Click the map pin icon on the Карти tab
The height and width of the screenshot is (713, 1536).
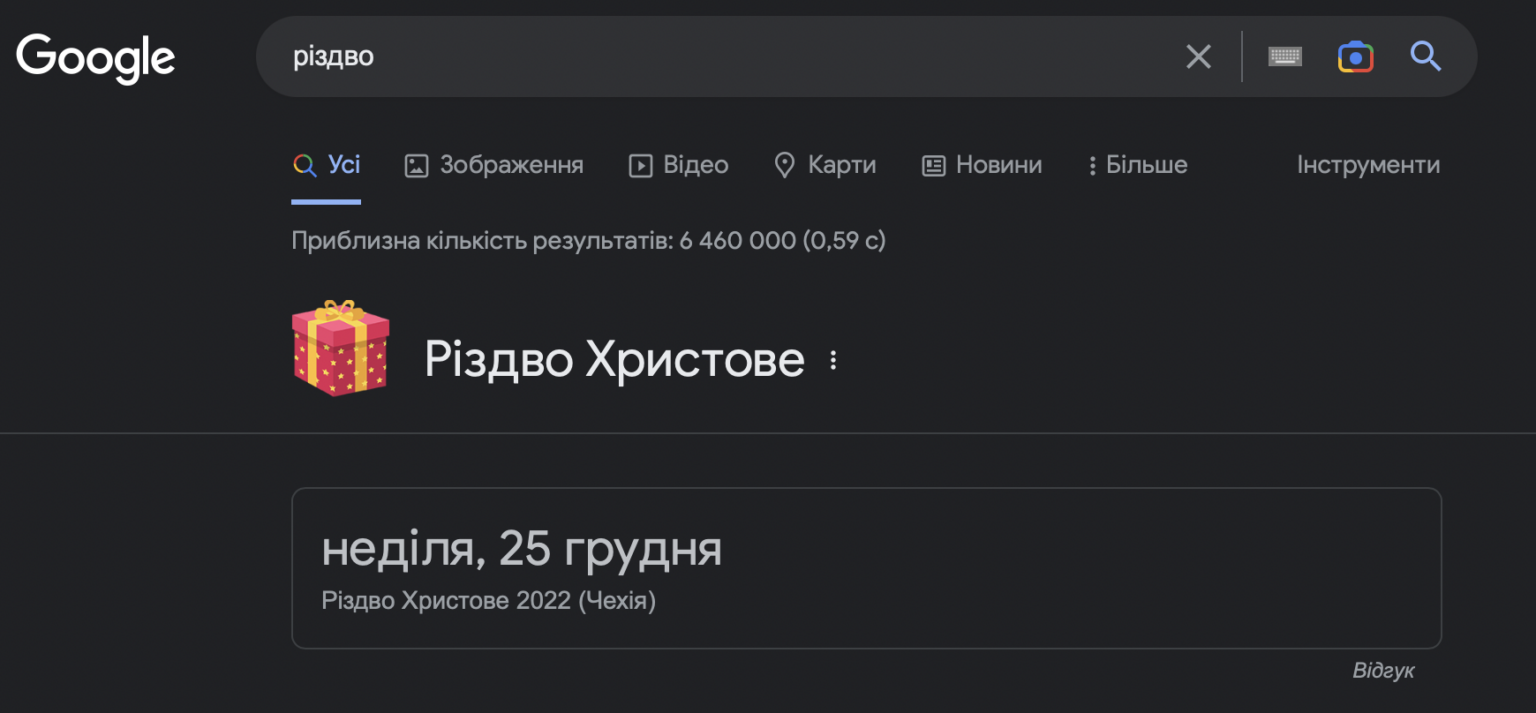785,166
